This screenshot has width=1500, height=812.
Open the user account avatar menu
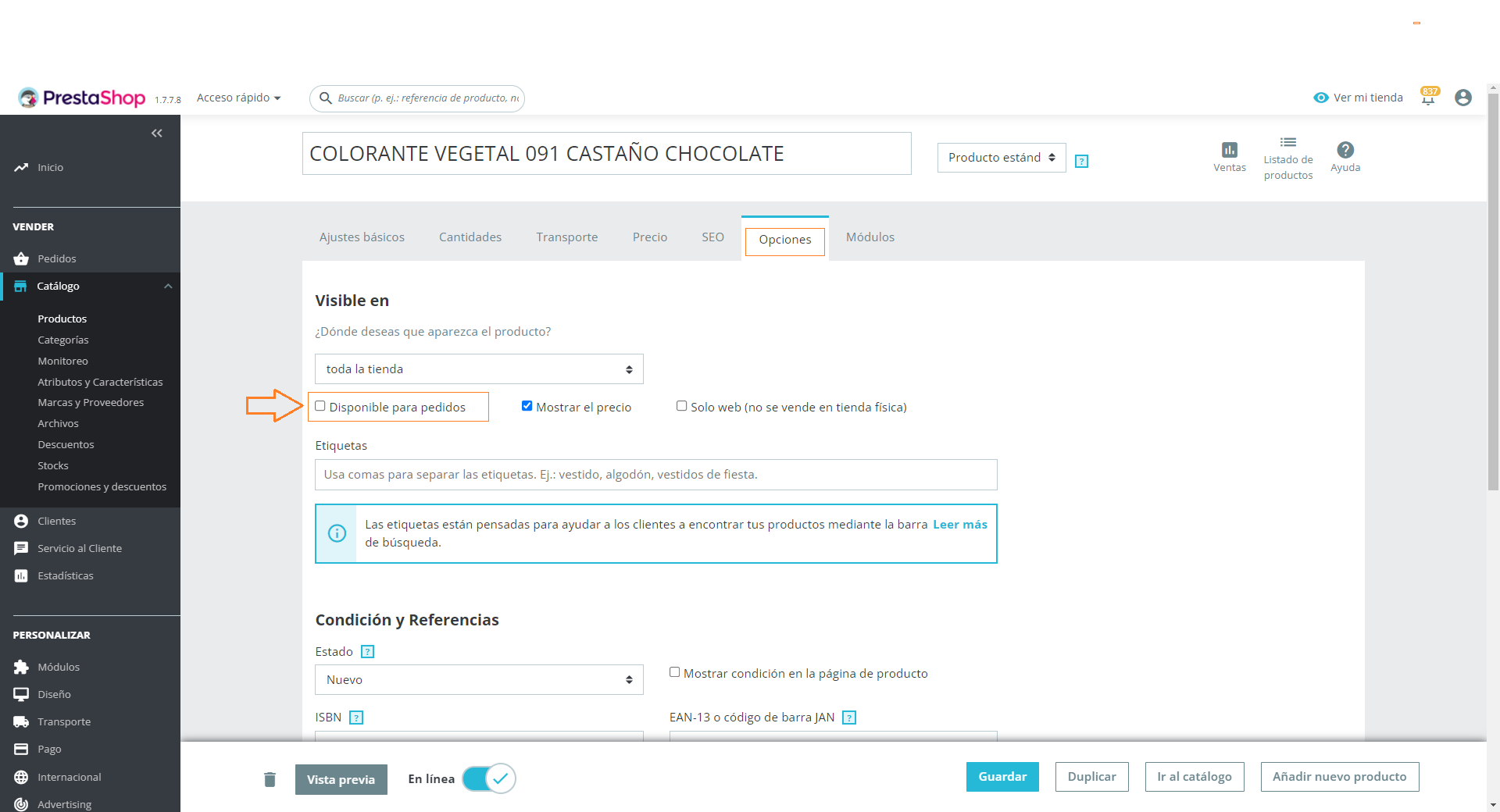(x=1463, y=98)
